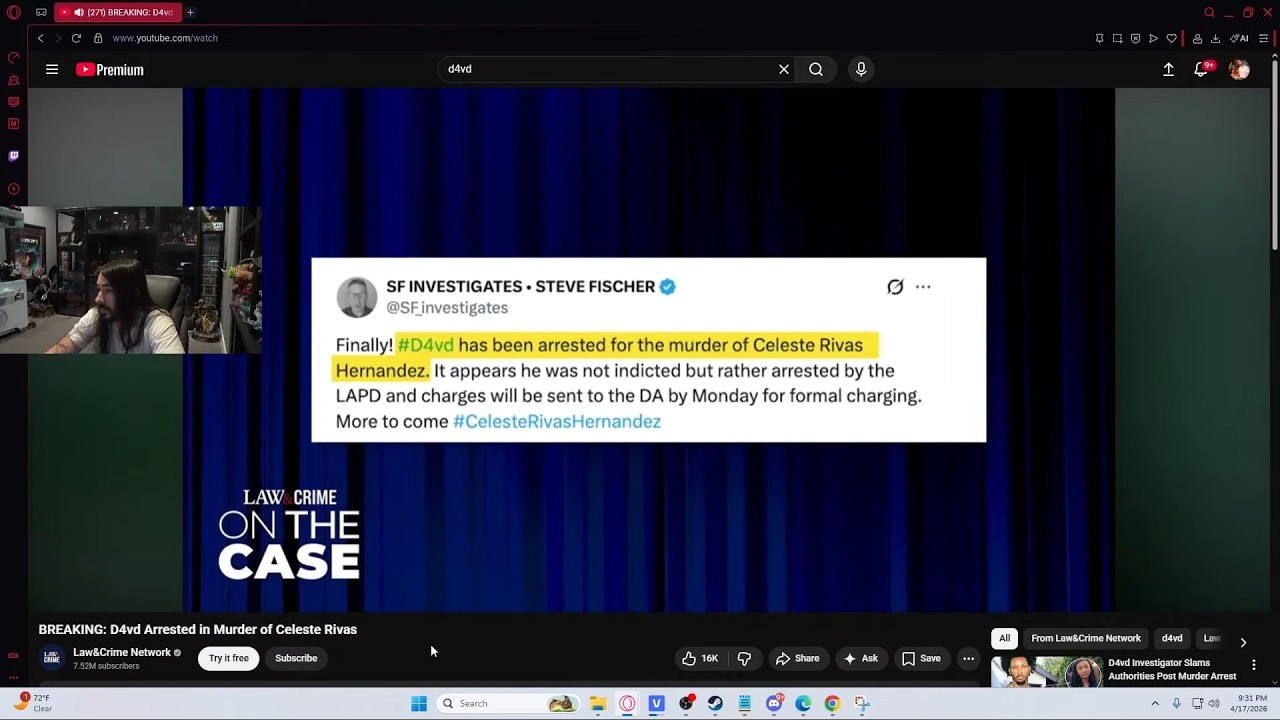Viewport: 1280px width, 720px height.
Task: Open the sidebar player icon
Action: pyautogui.click(x=14, y=189)
